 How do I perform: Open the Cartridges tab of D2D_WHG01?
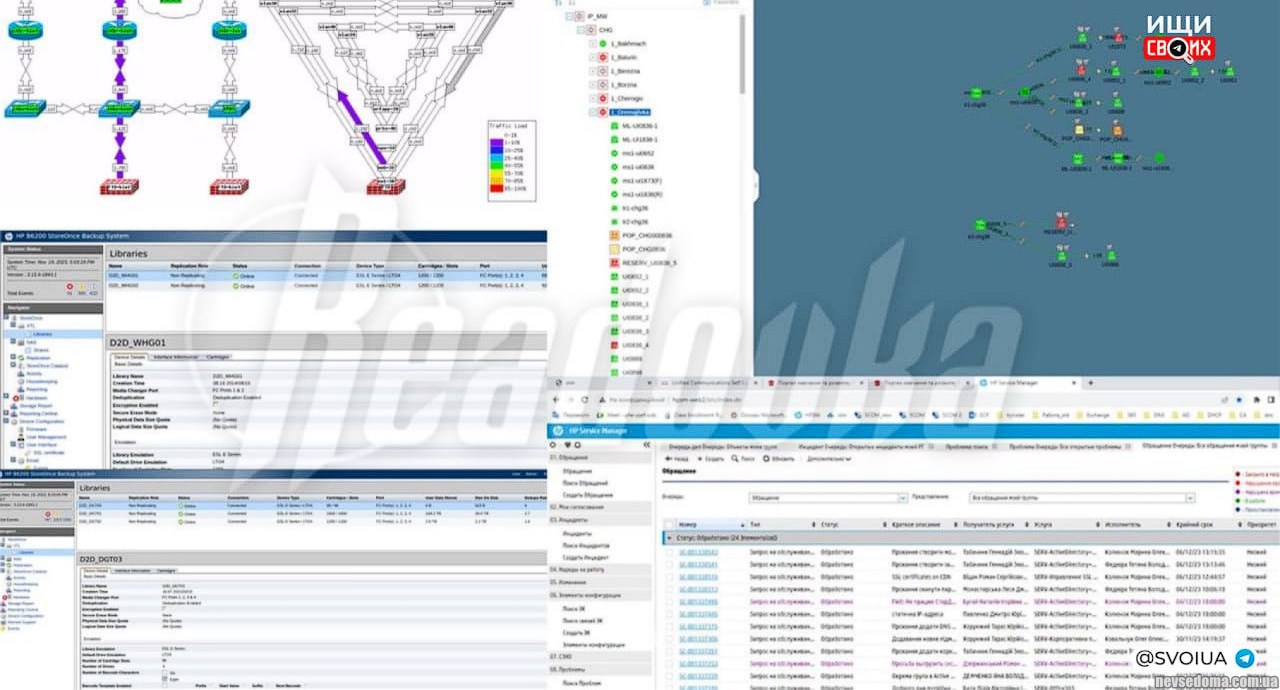coord(218,356)
